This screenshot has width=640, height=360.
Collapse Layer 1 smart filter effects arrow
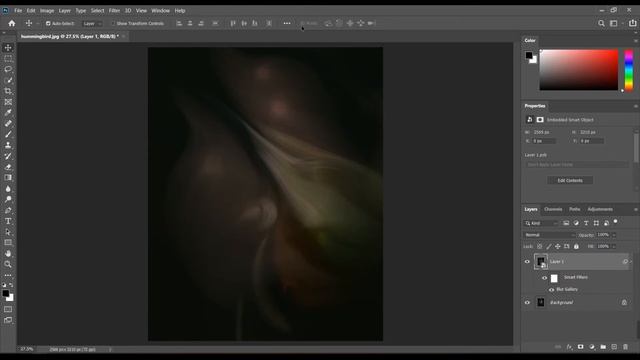click(x=631, y=262)
